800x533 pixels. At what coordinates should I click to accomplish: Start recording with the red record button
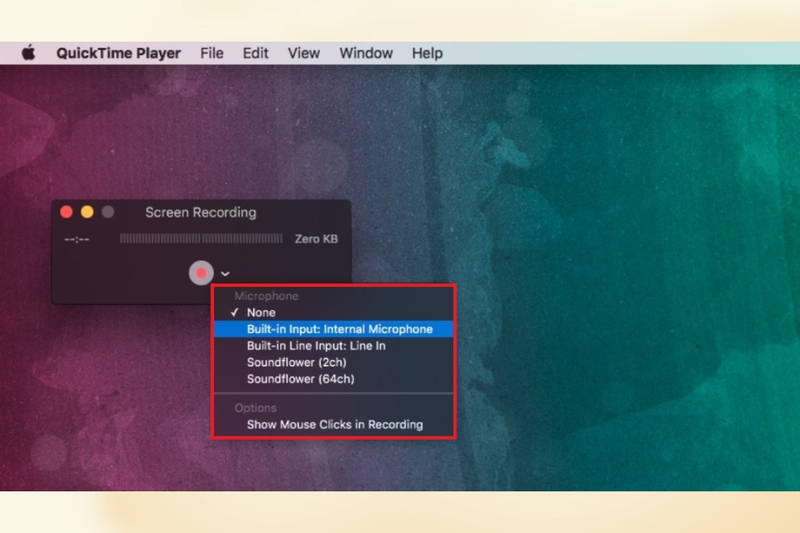[201, 273]
